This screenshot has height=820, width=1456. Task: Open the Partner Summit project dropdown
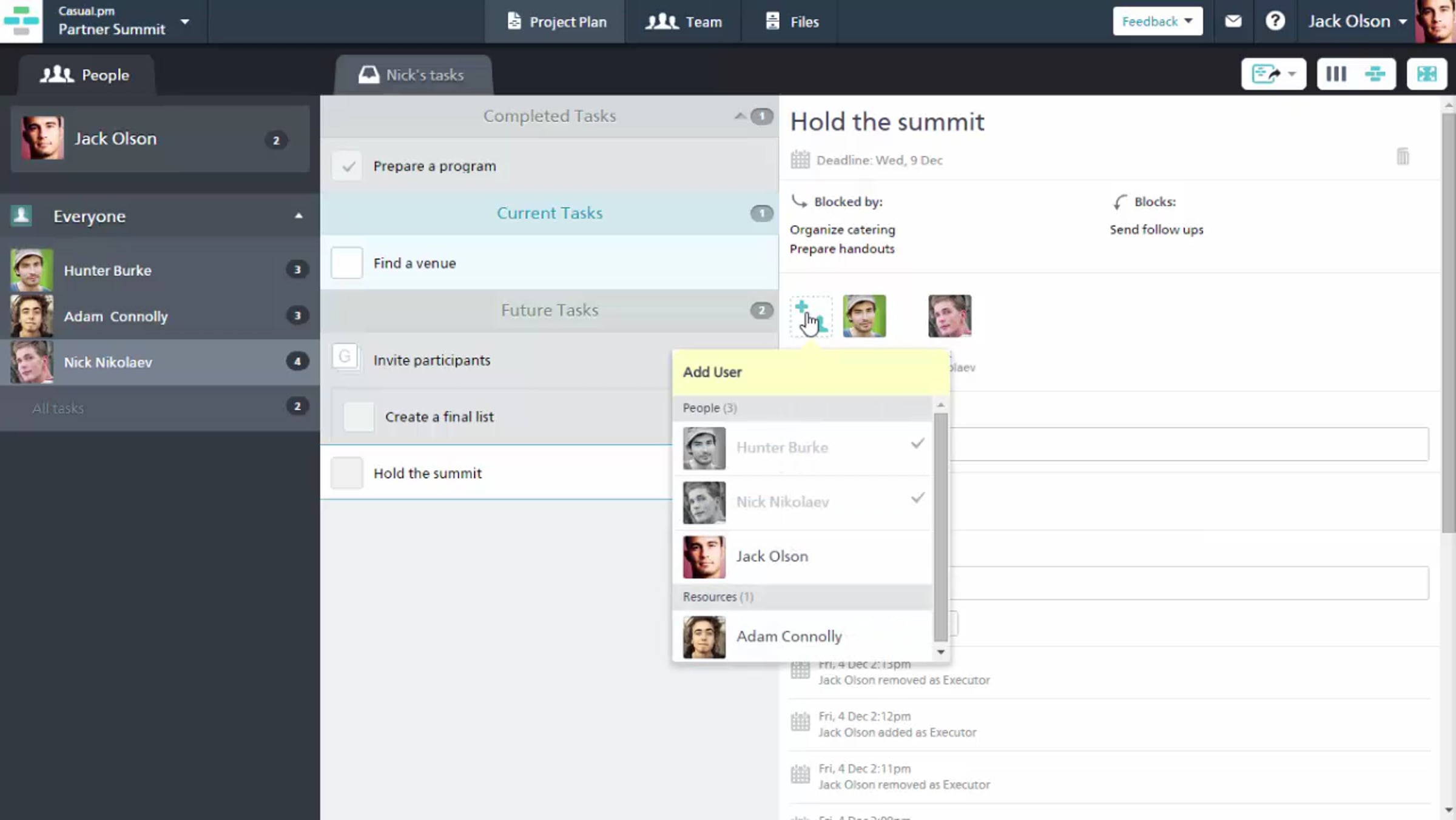(x=184, y=22)
